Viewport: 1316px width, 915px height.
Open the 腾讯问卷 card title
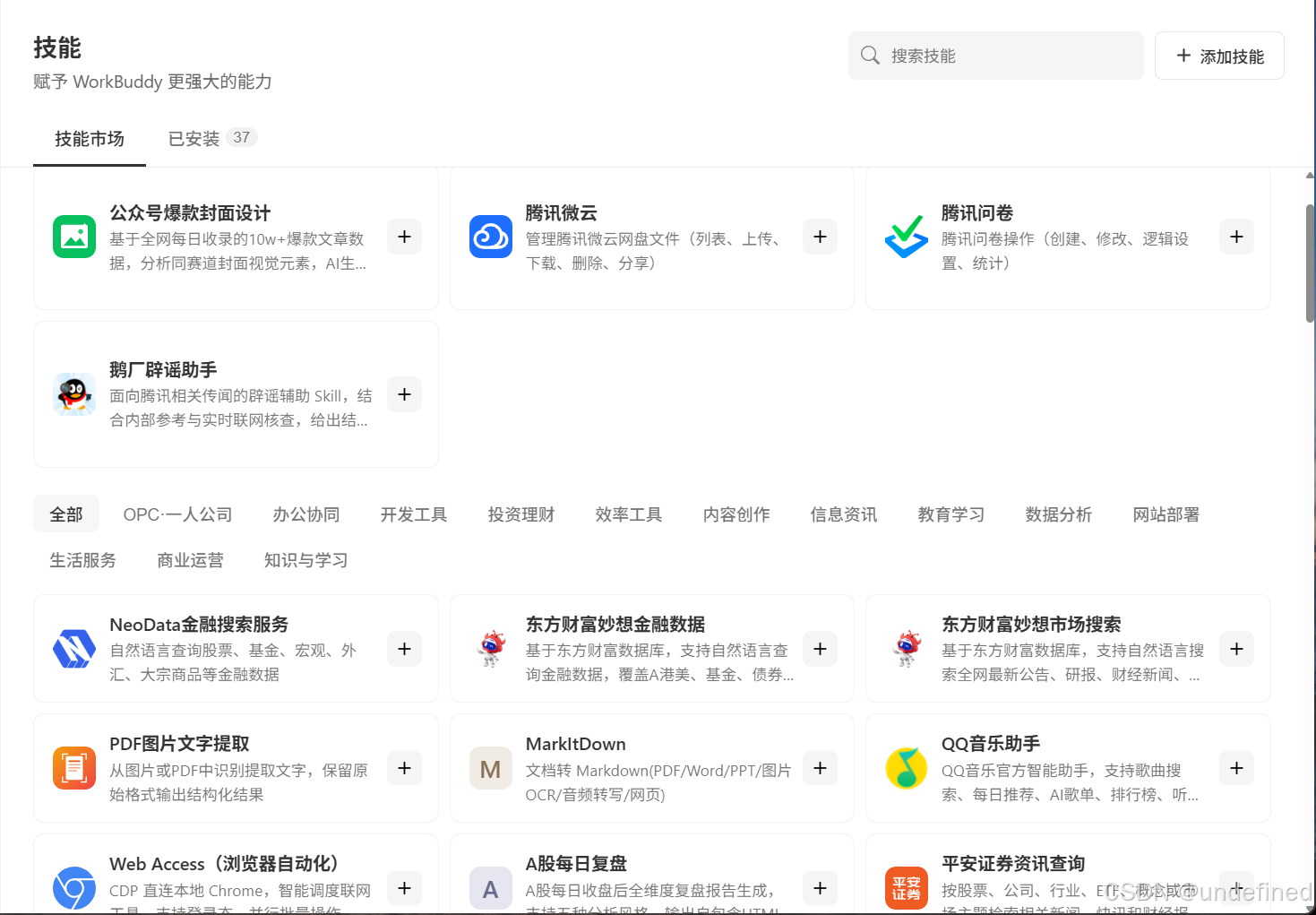(x=977, y=213)
